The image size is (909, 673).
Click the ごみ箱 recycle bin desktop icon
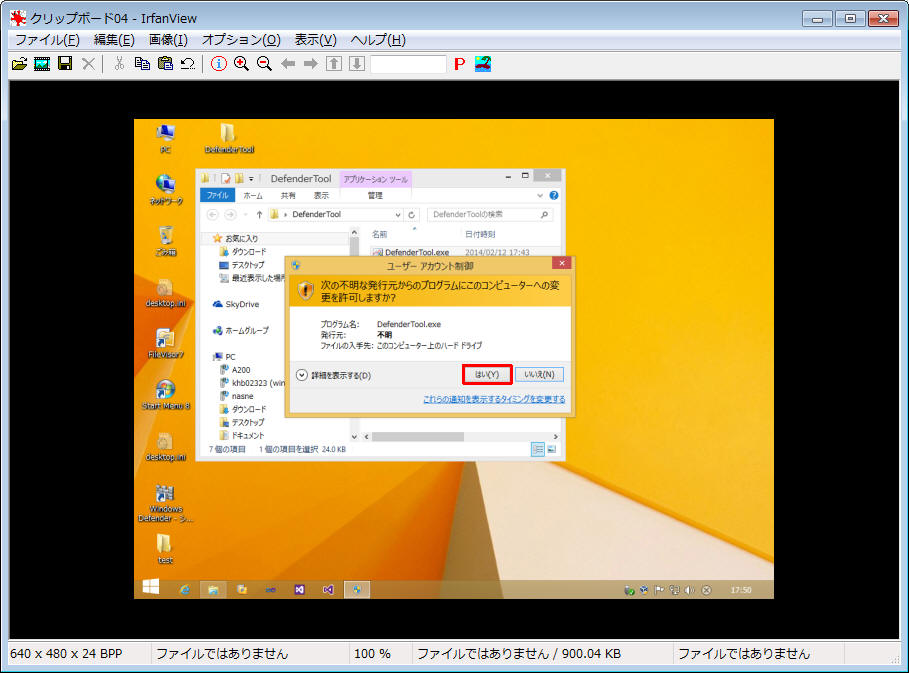point(166,241)
